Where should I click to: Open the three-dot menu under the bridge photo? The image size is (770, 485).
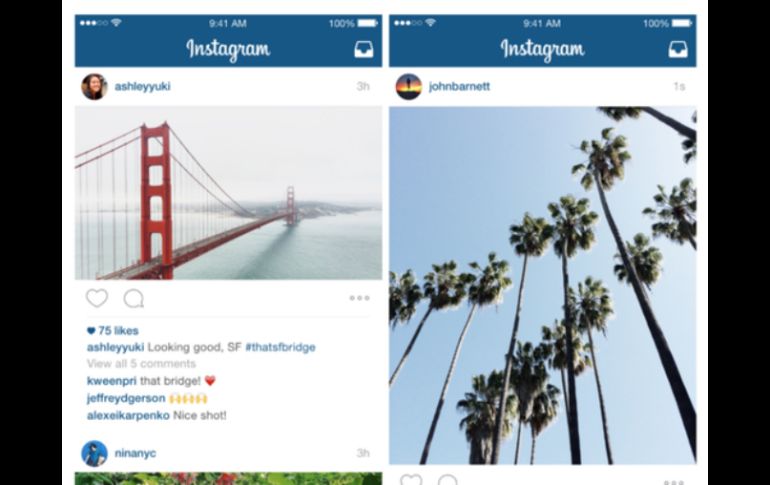[x=359, y=298]
